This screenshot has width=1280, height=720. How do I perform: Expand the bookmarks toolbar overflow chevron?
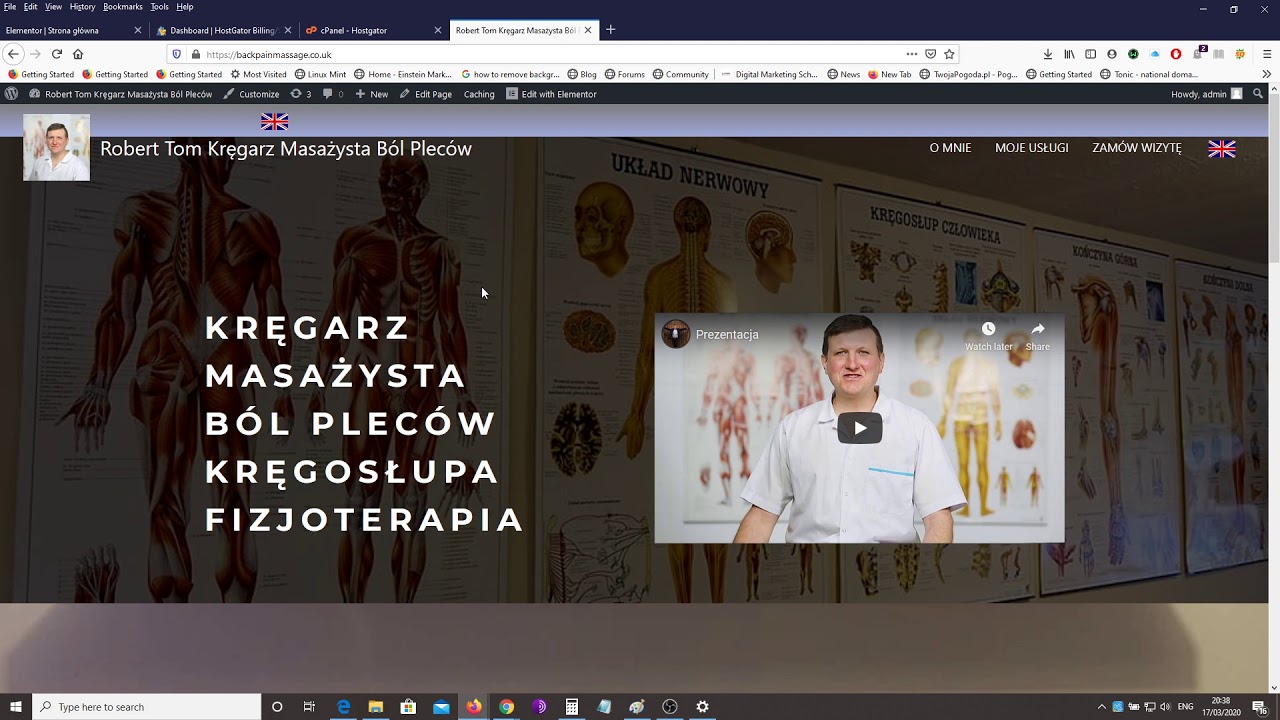click(x=1266, y=74)
